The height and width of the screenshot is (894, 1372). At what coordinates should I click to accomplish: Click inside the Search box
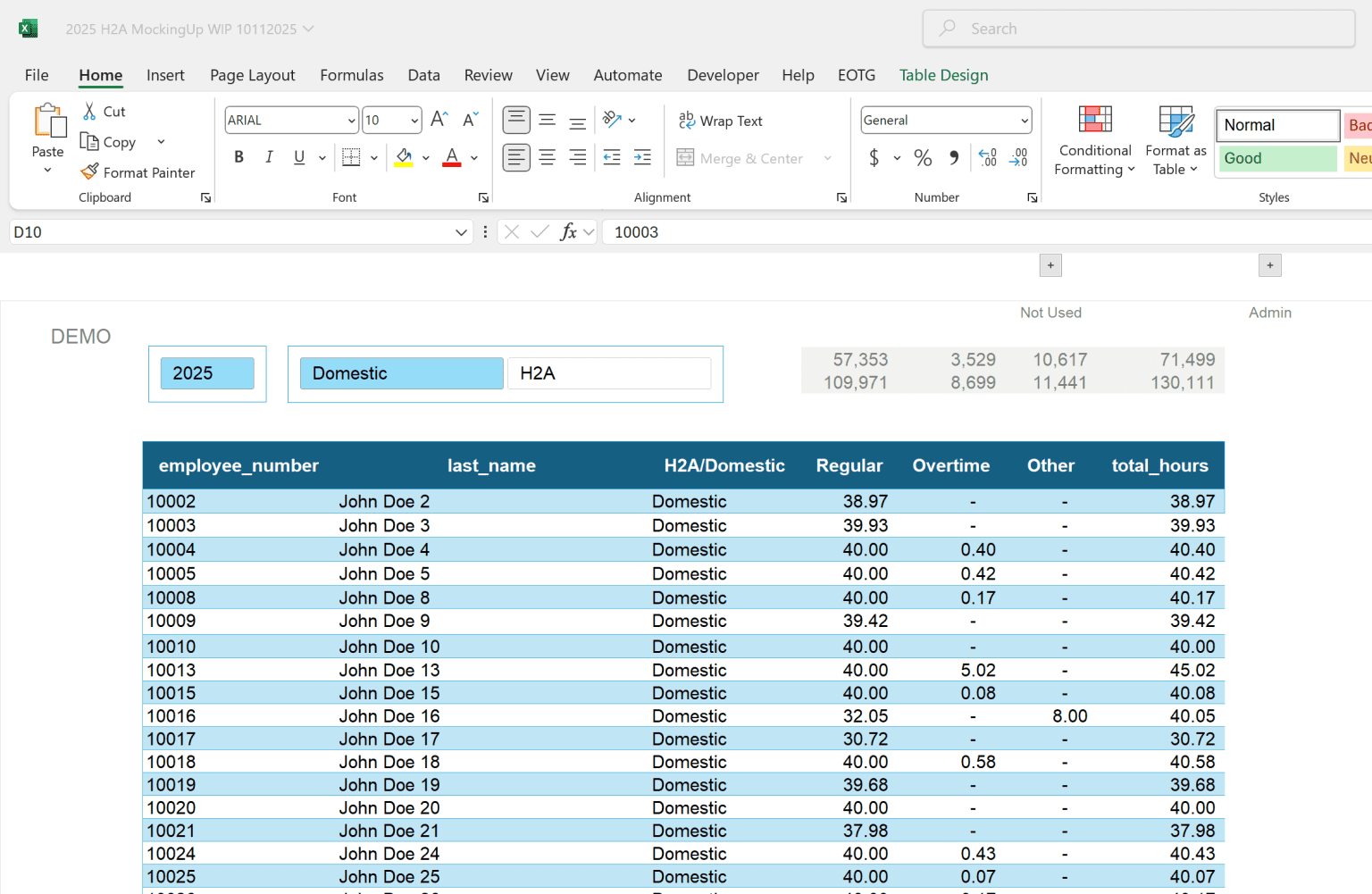(x=1138, y=29)
